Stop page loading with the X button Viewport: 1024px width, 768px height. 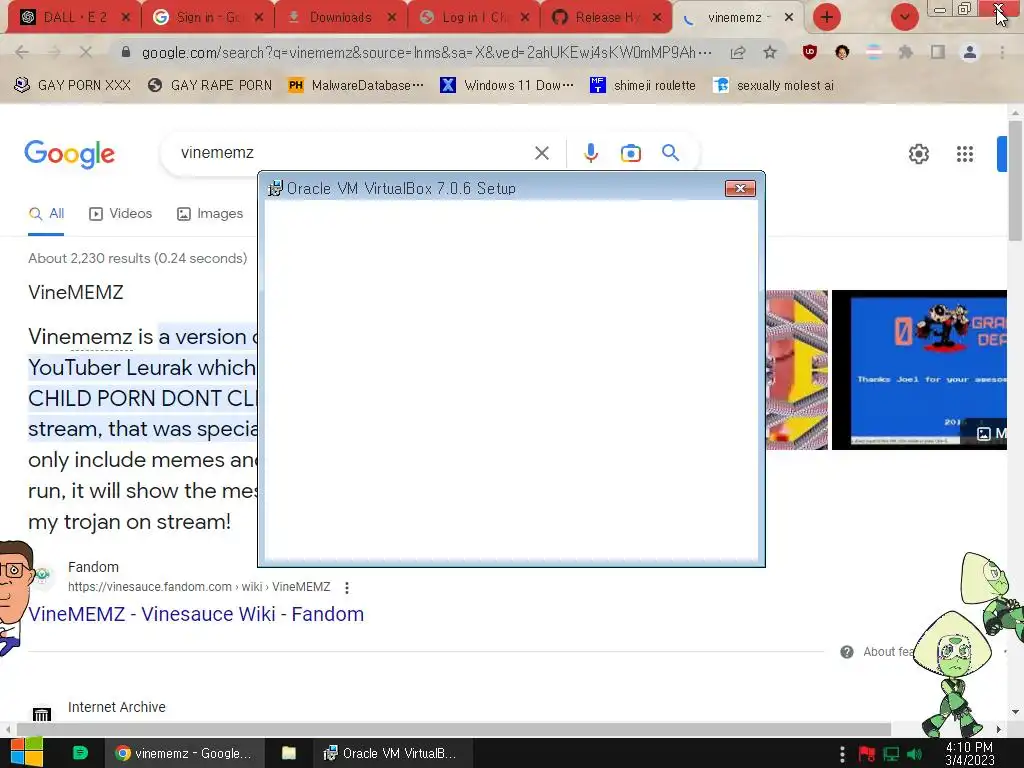86,52
